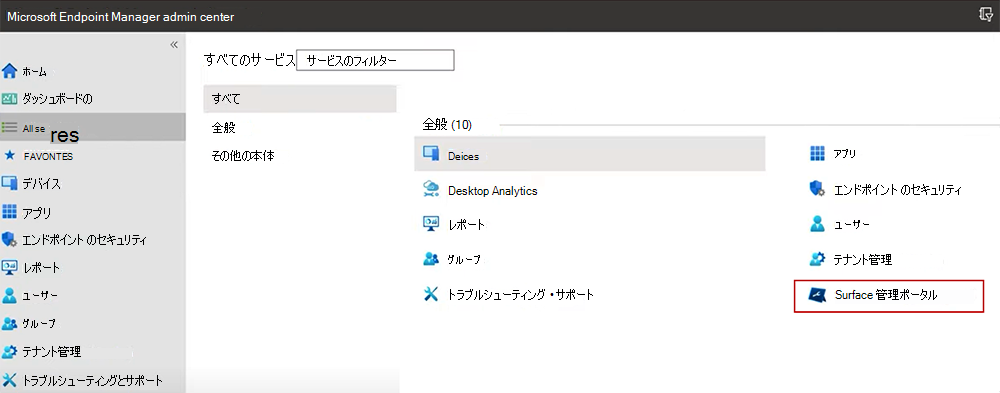Viewport: 1000px width, 393px height.
Task: Open テナント管理 in the services list
Action: [x=862, y=260]
